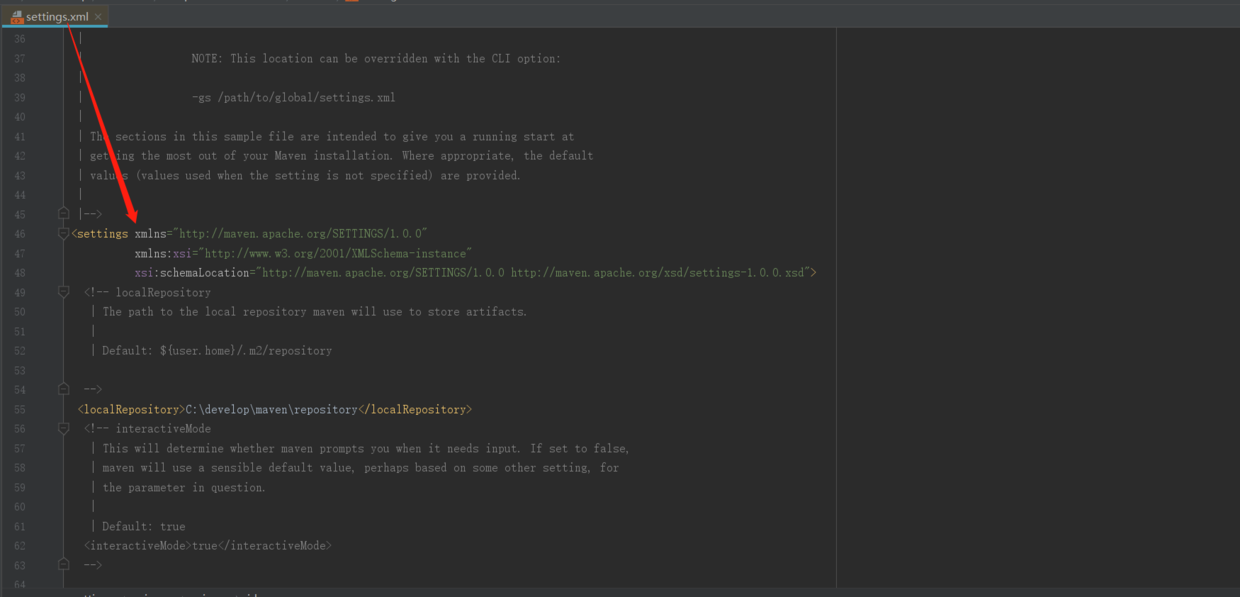Select the settings.xml editor tab
This screenshot has height=597, width=1240.
click(55, 17)
